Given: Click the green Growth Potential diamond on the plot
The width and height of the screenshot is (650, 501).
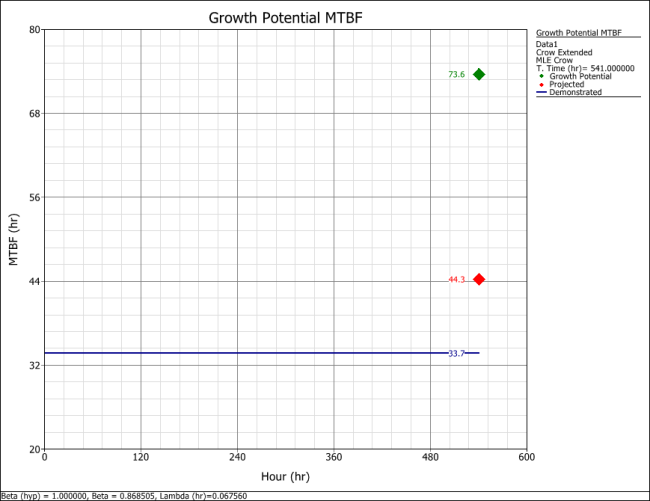Looking at the screenshot, I should click(479, 74).
